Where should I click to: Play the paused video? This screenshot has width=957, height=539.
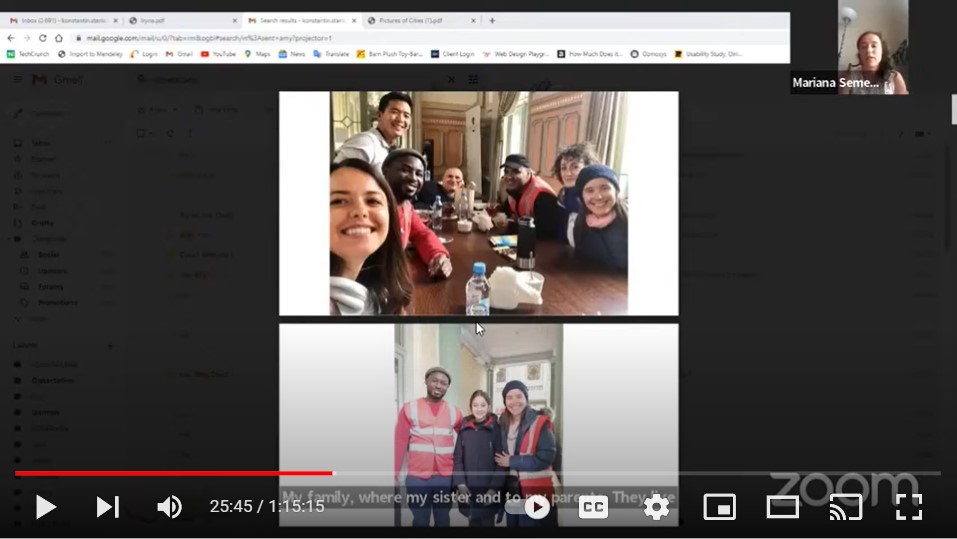coord(45,507)
